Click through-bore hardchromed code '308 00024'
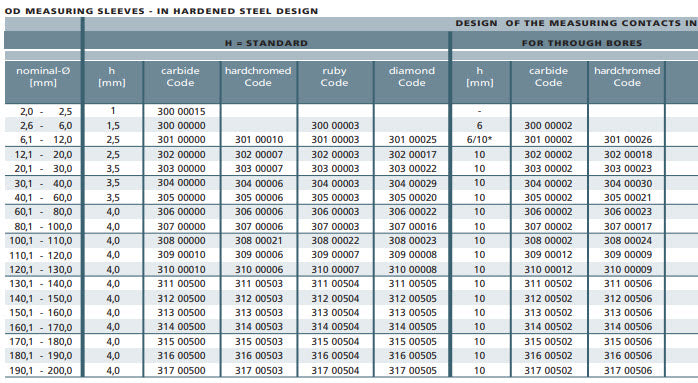Viewport: 698px width, 383px height. click(628, 240)
